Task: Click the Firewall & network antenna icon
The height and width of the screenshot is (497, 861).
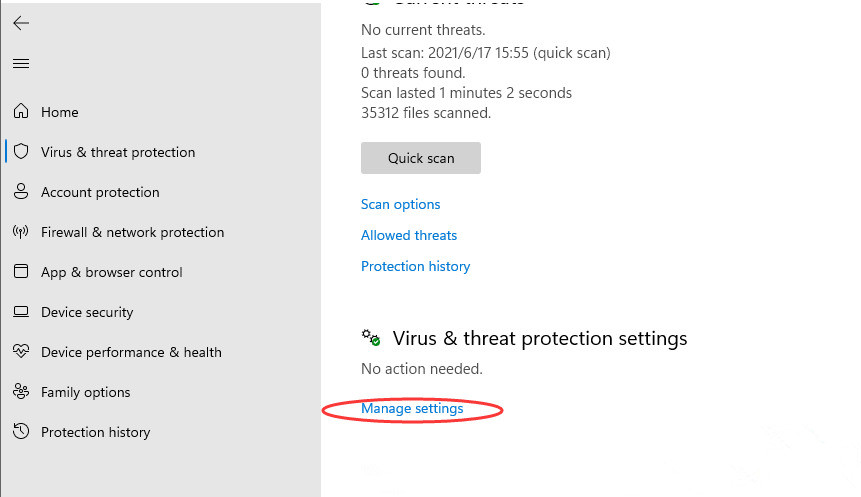Action: (21, 232)
